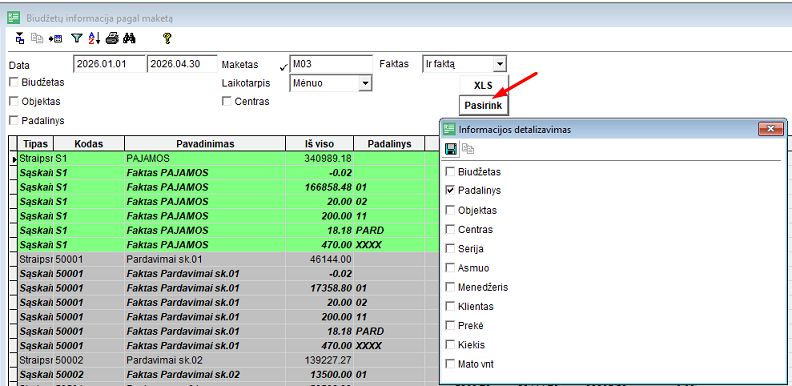This screenshot has width=792, height=386.
Task: Click the 13500.00 value cell
Action: (320, 375)
